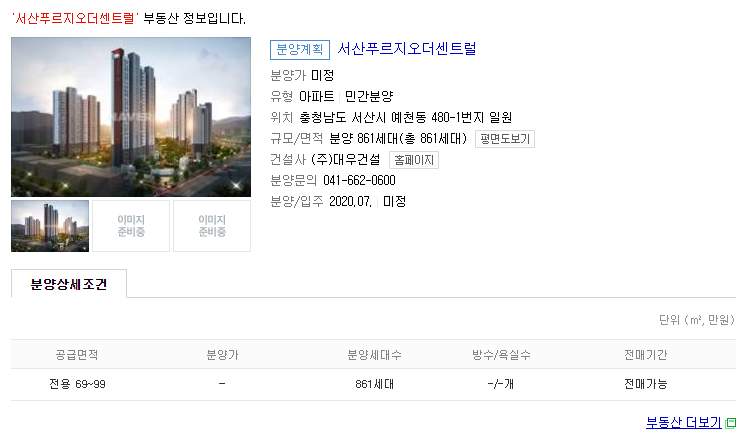The width and height of the screenshot is (753, 448).
Task: Click the 분양세대수 column header
Action: pyautogui.click(x=375, y=355)
